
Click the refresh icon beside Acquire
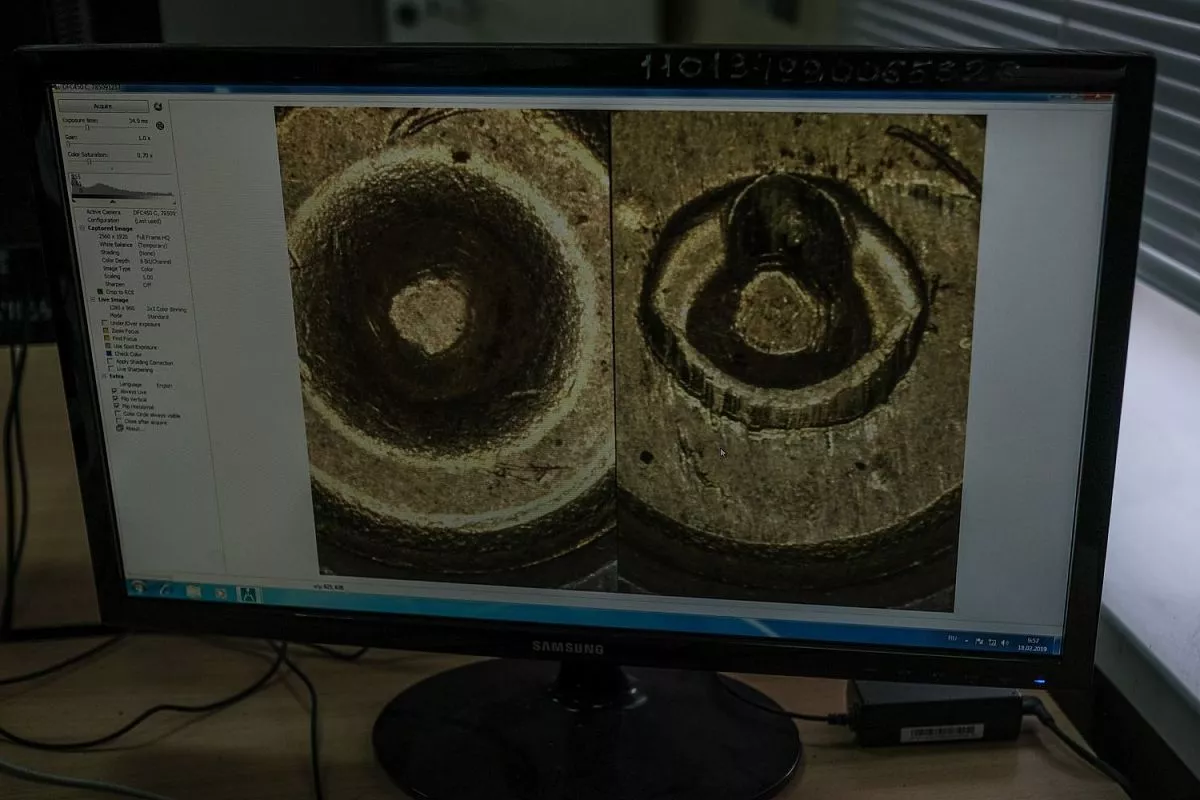tap(158, 107)
